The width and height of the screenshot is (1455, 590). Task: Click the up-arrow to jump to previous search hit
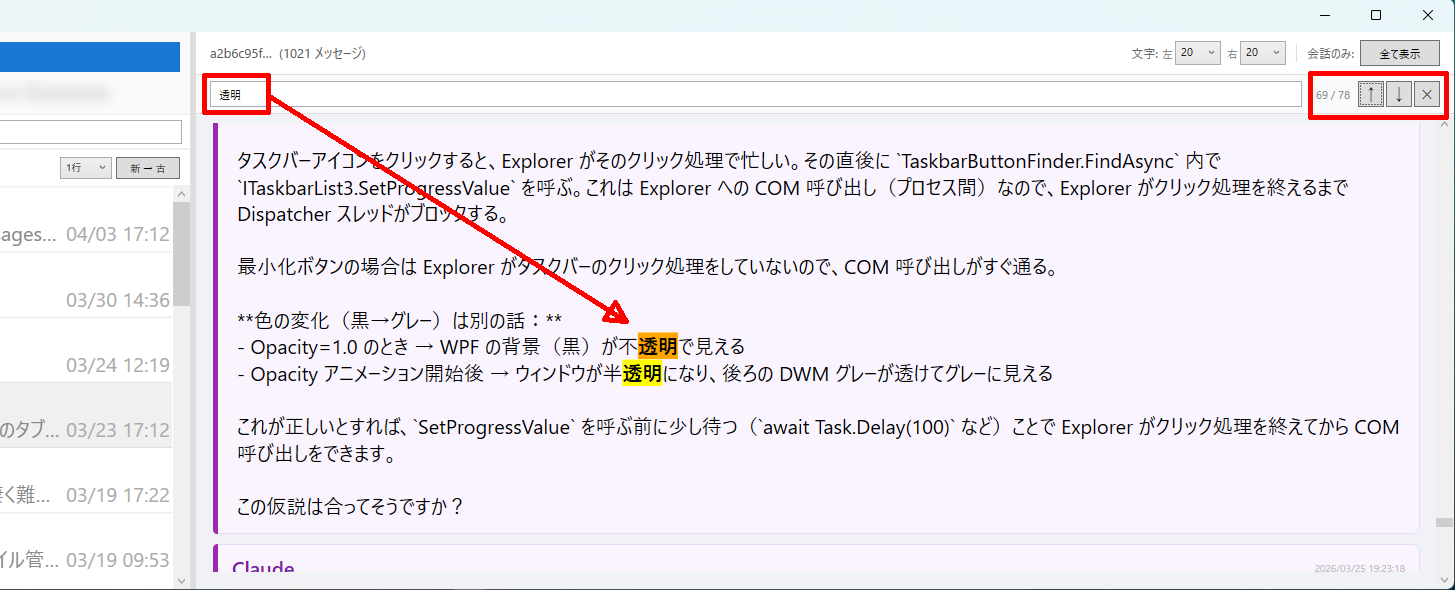[x=1370, y=93]
